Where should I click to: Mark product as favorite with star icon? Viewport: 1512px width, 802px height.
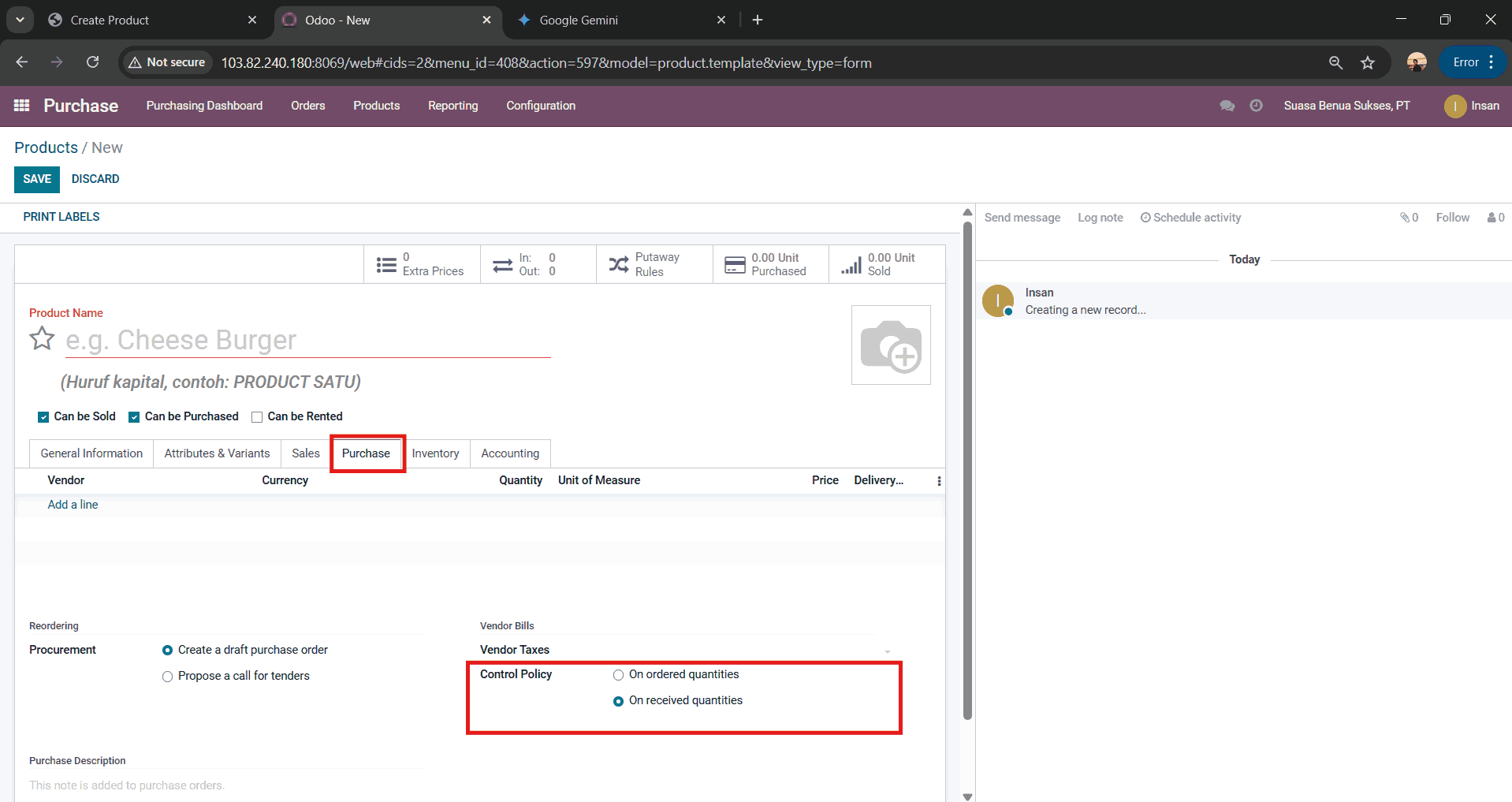pos(42,339)
